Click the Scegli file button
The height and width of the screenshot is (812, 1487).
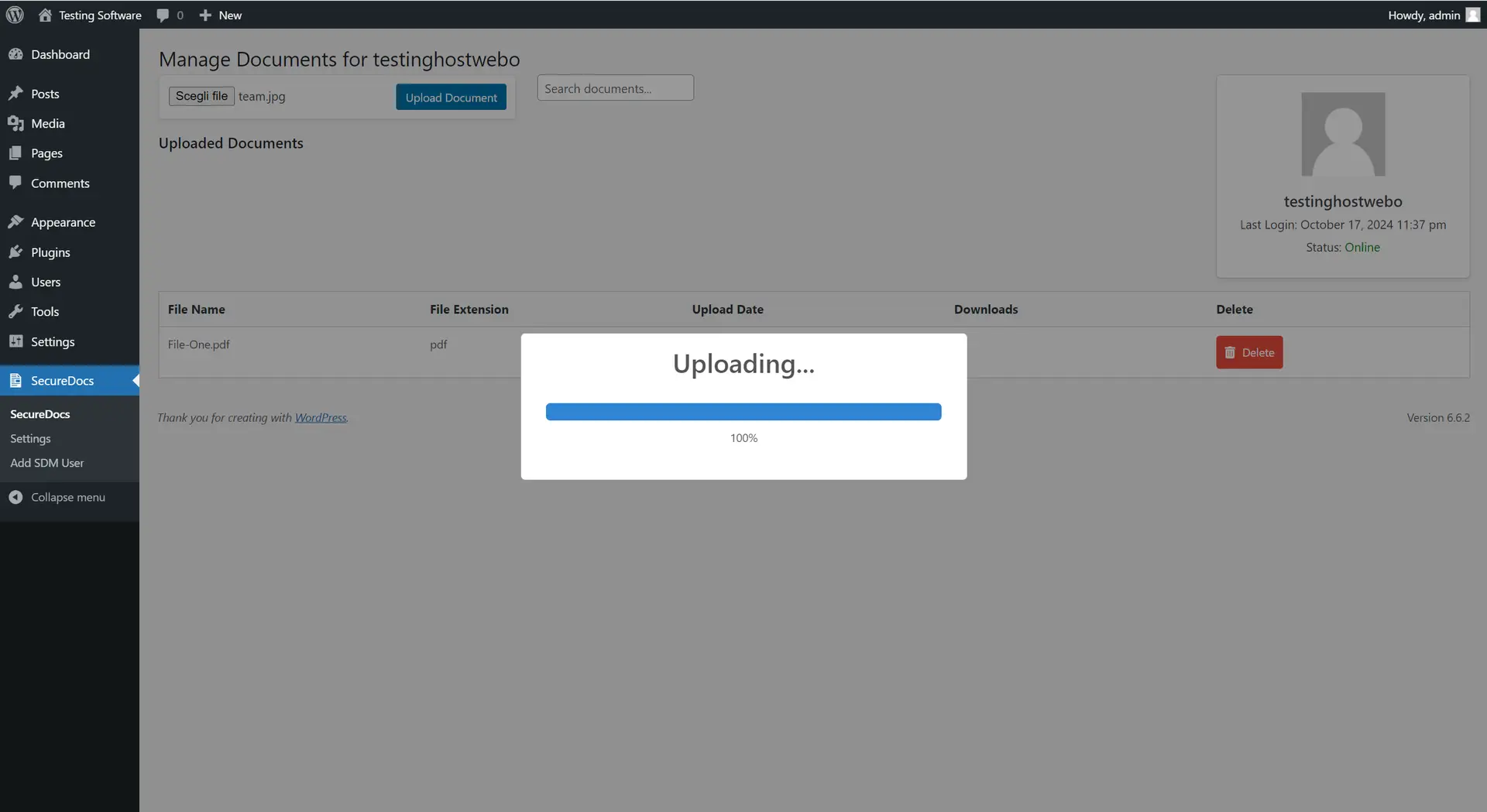[201, 96]
